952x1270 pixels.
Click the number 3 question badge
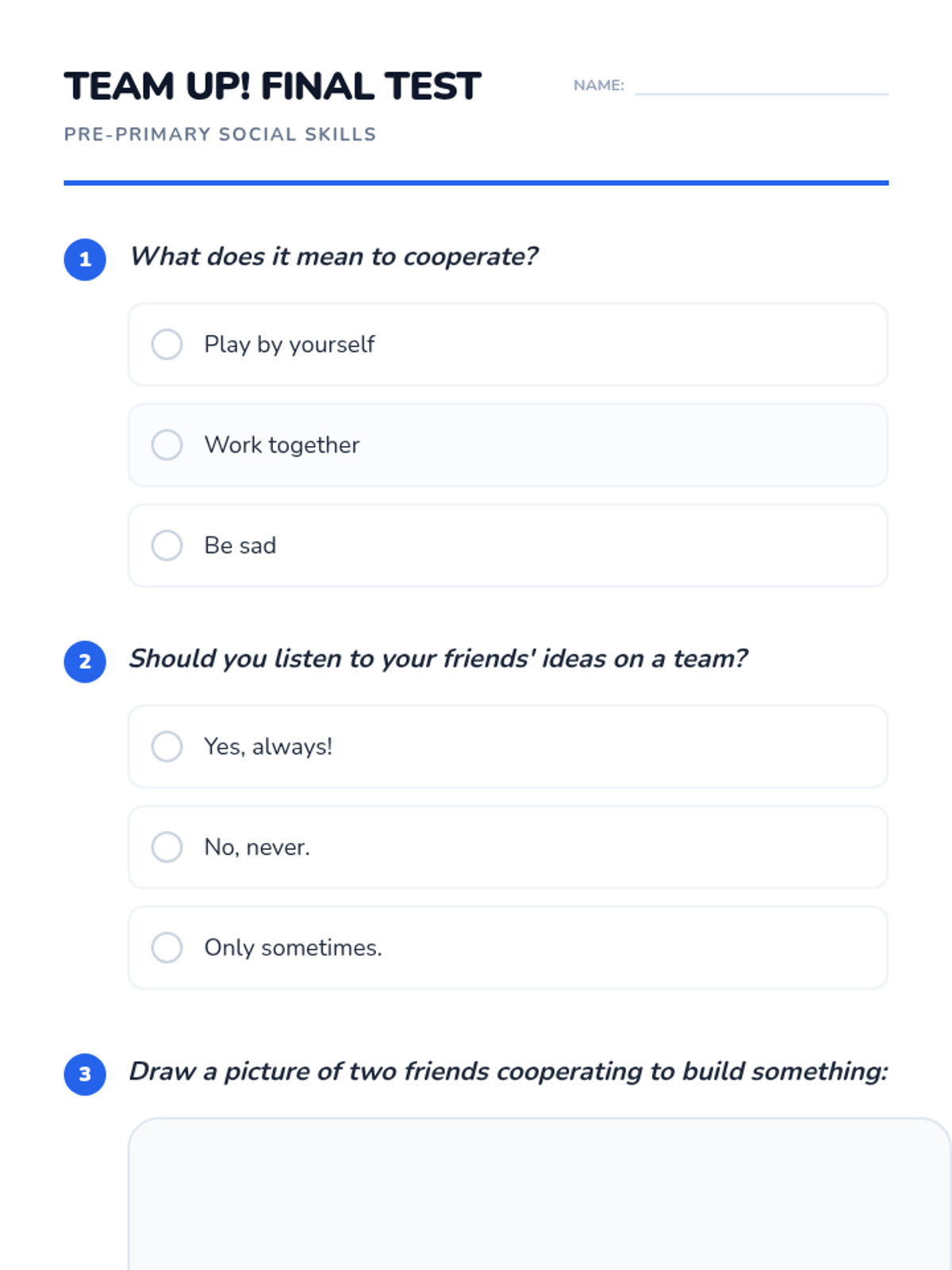85,1074
